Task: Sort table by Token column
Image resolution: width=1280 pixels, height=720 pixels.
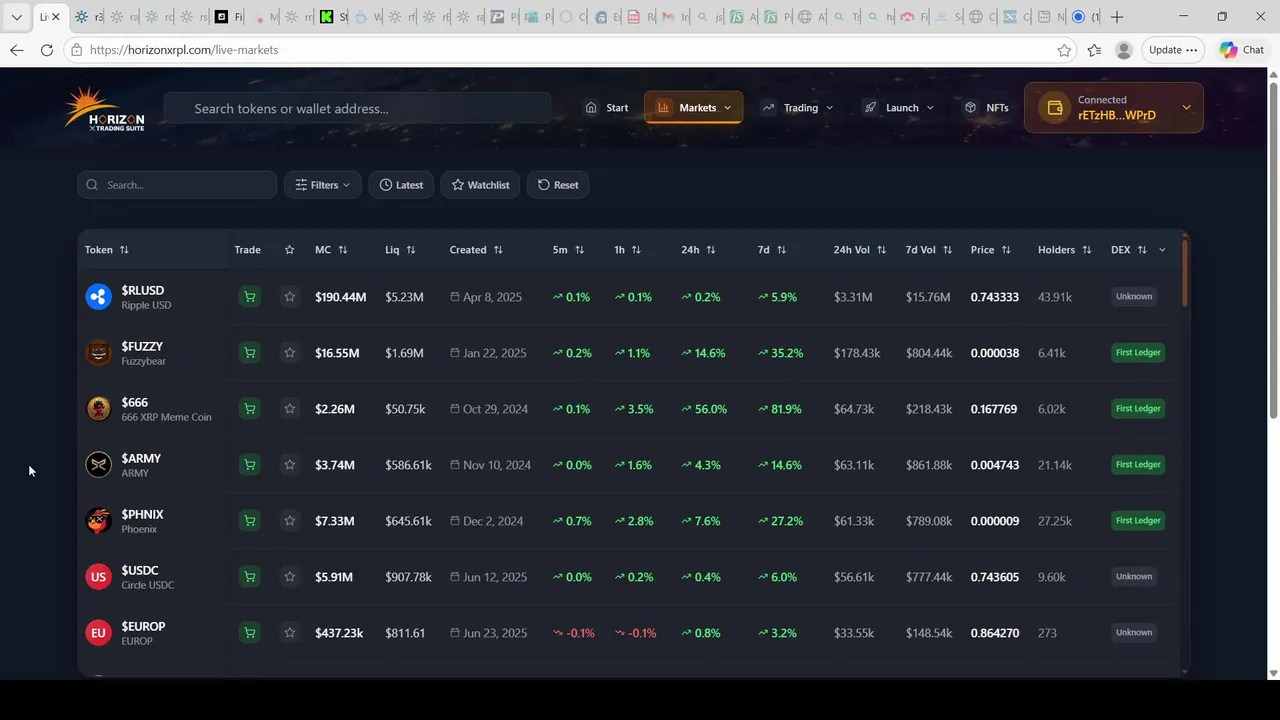Action: 107,250
